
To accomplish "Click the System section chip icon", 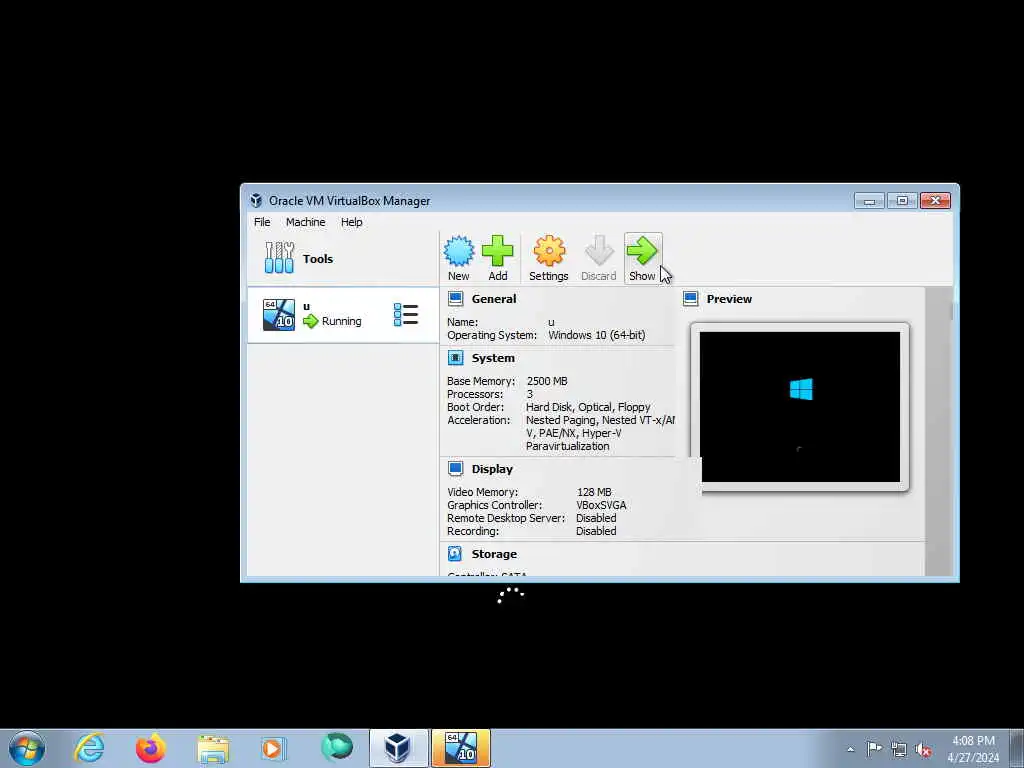I will [x=455, y=358].
